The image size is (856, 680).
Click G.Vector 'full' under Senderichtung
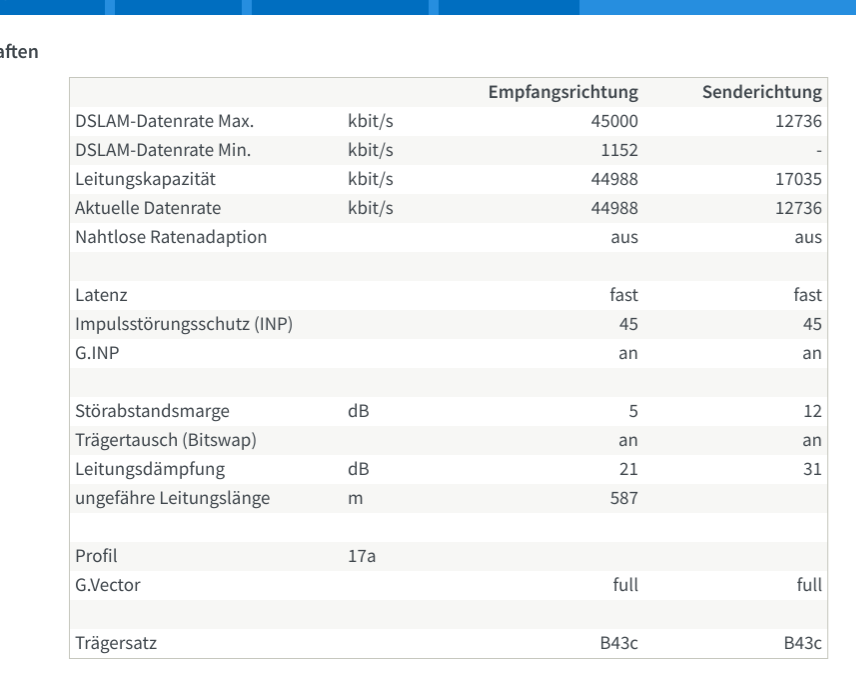809,584
